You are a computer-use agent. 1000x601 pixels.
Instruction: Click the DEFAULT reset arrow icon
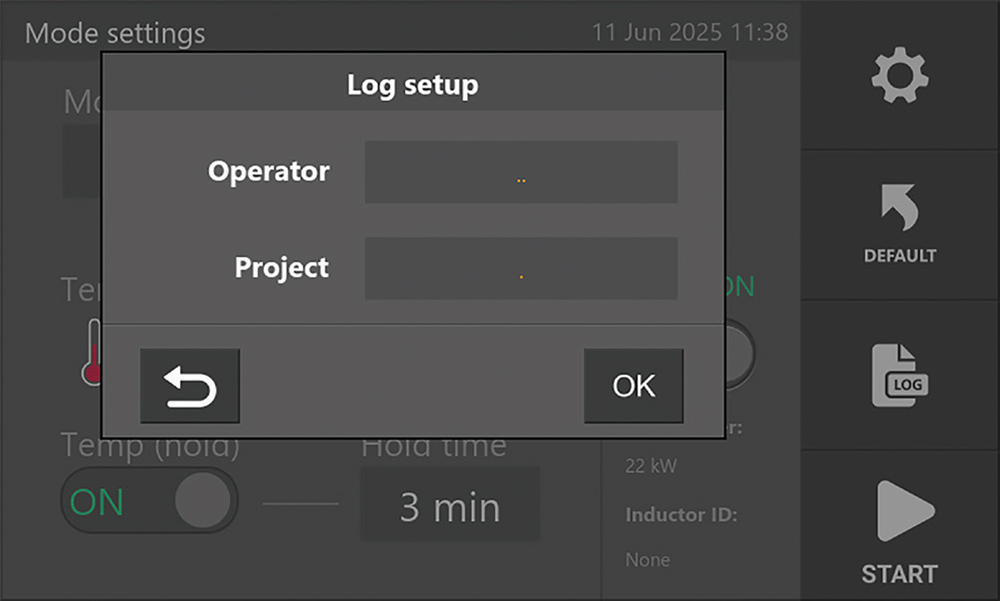(x=899, y=206)
